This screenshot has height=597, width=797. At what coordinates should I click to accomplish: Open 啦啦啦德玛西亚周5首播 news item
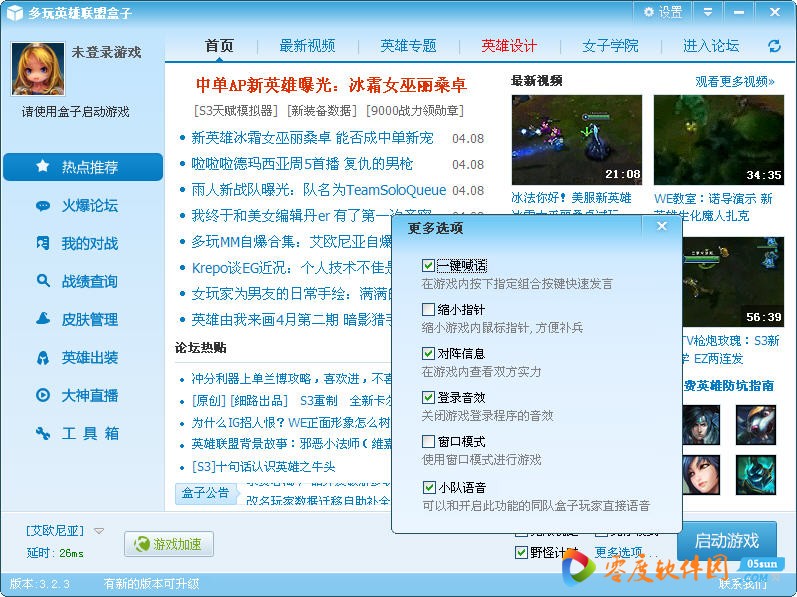pos(302,164)
